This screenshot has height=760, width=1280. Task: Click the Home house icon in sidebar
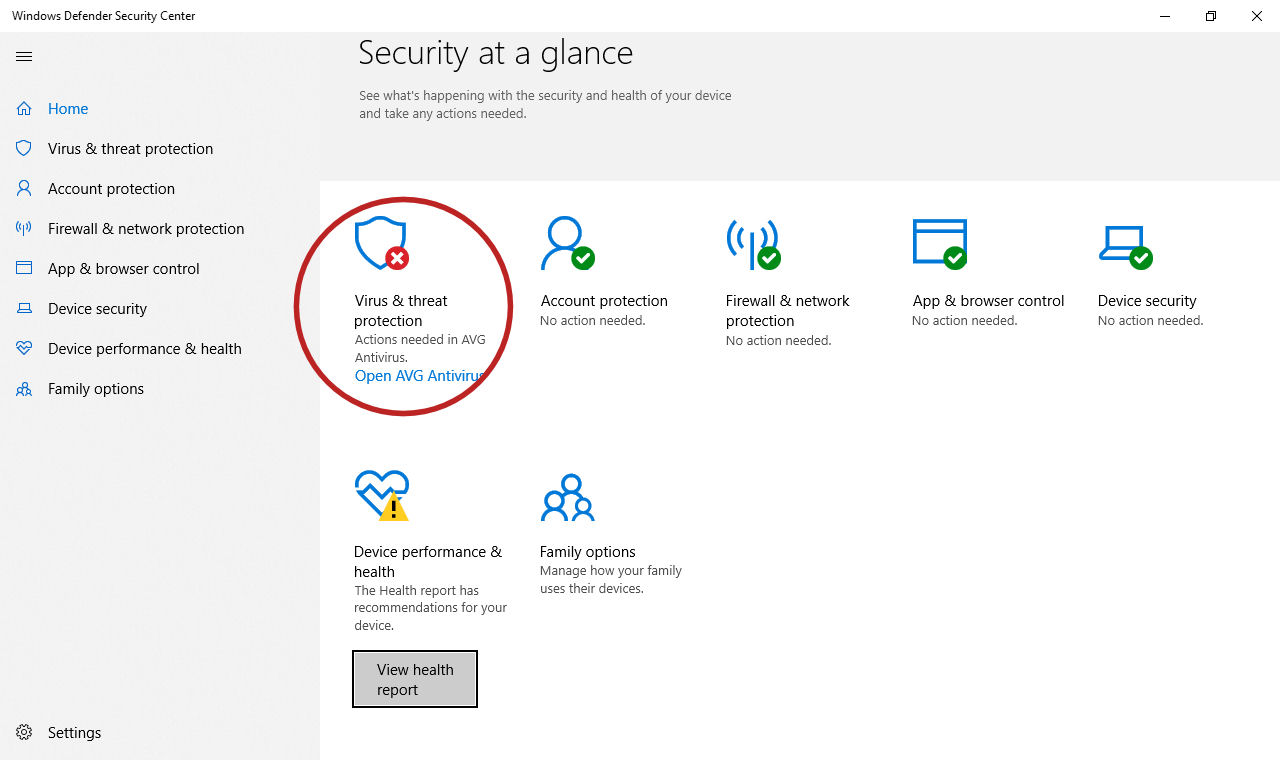24,108
